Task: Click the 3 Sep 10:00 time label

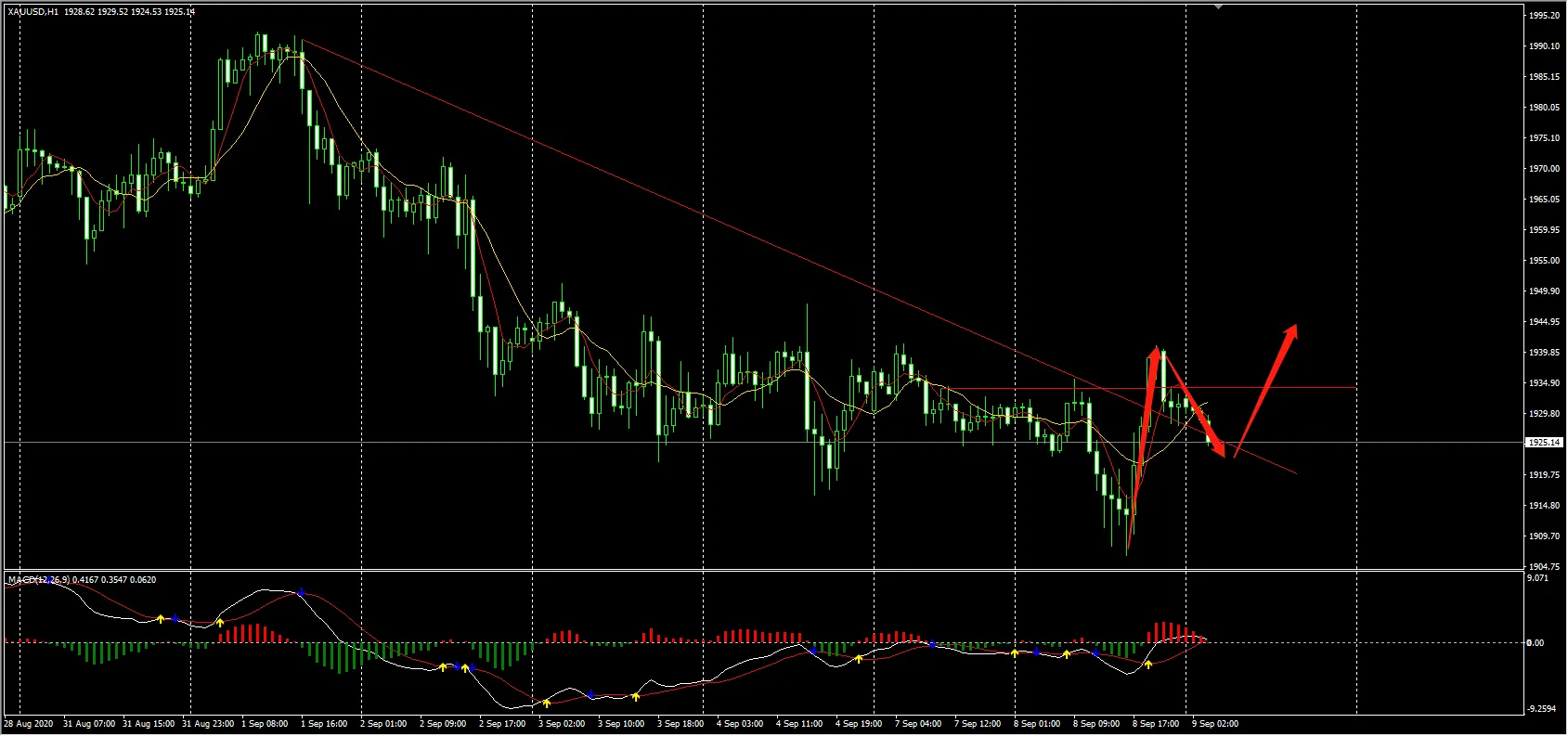Action: (x=621, y=724)
